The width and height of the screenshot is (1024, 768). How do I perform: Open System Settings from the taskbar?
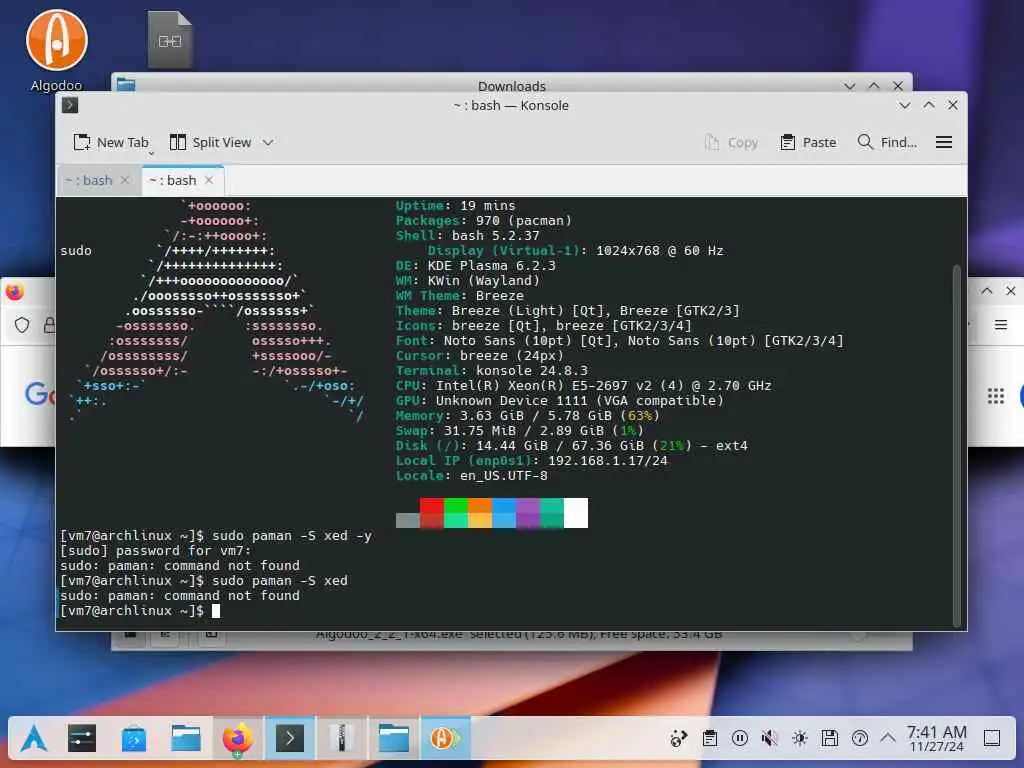coord(82,739)
